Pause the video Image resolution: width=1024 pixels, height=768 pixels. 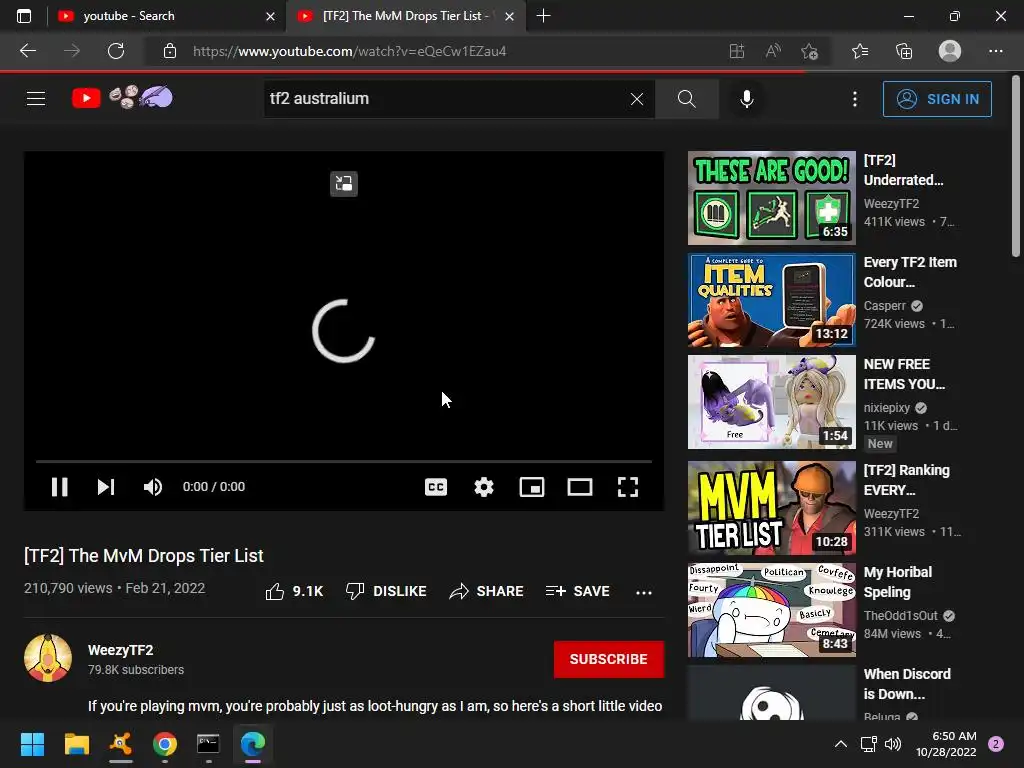click(59, 487)
